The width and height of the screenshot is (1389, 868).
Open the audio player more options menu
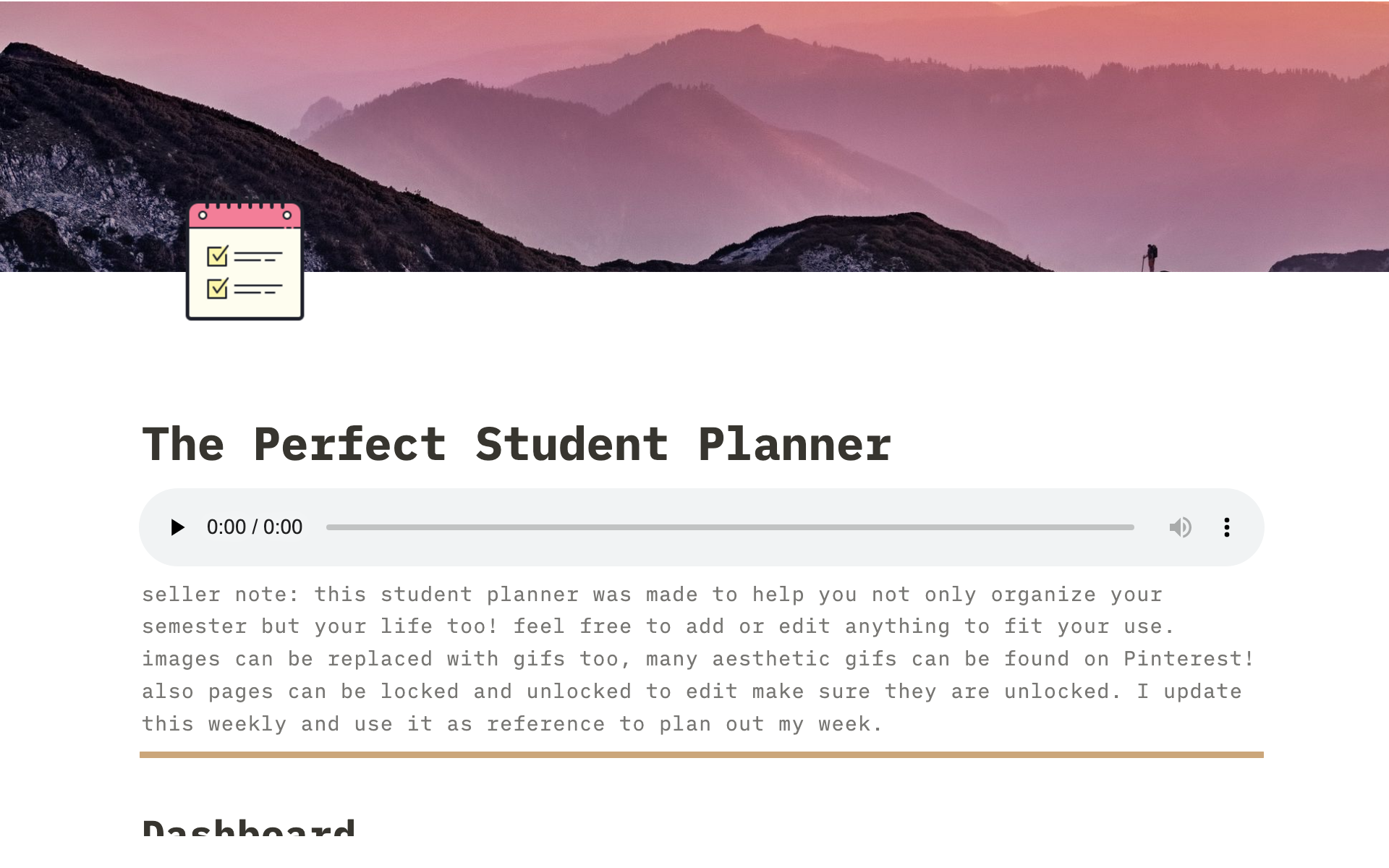pos(1226,527)
